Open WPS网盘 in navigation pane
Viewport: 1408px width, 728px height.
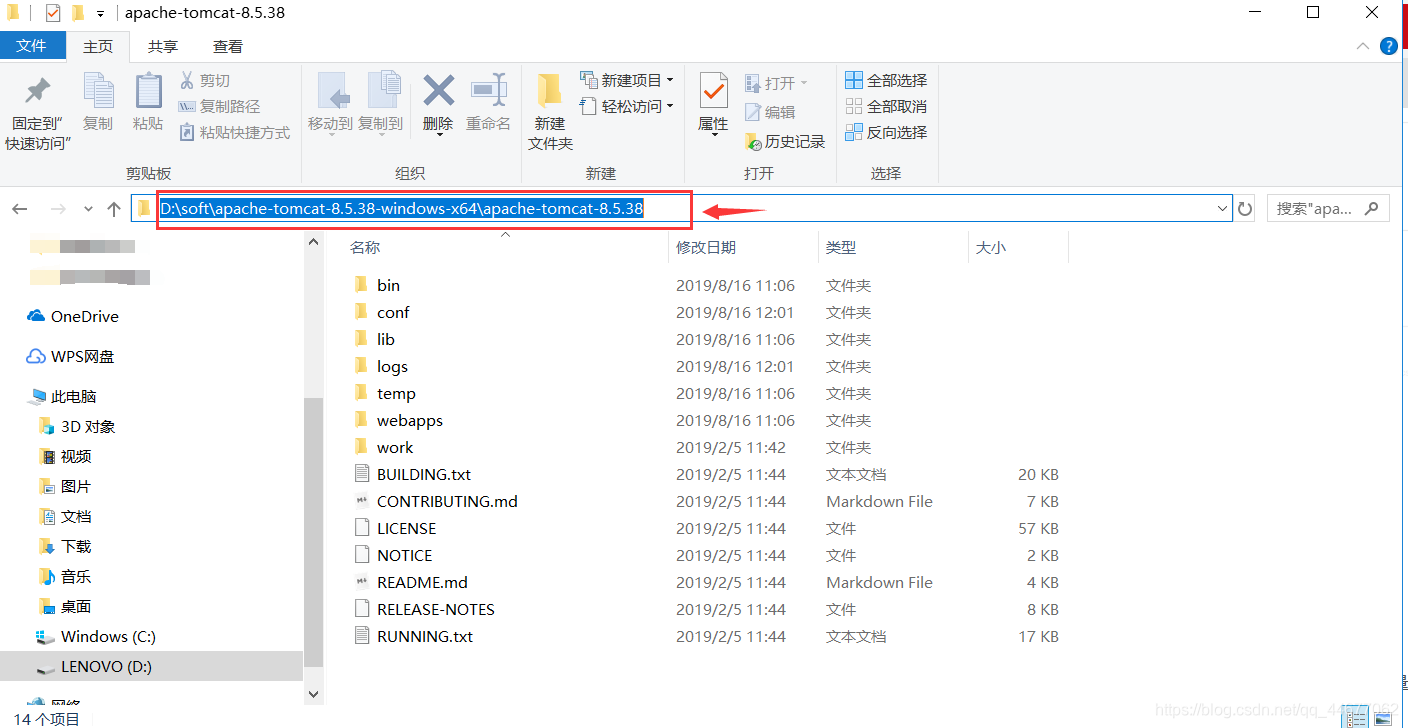[x=82, y=356]
